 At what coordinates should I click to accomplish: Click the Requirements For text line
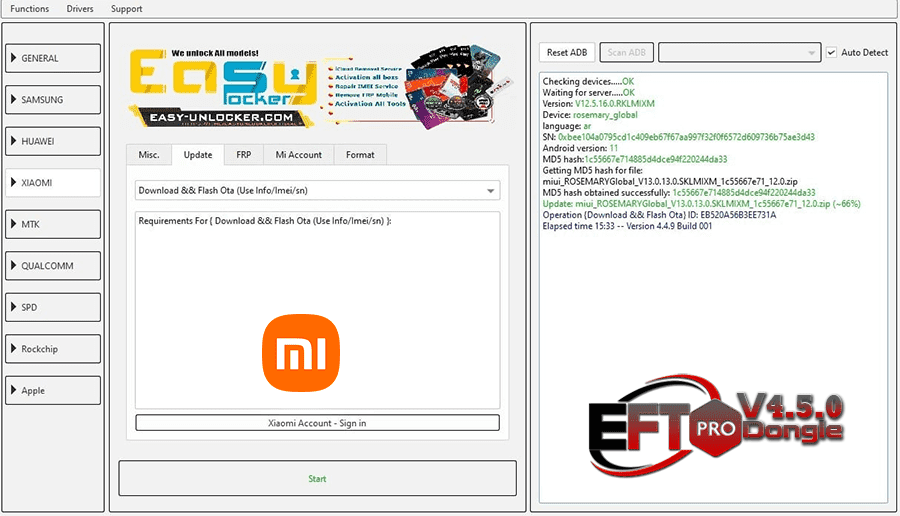pyautogui.click(x=265, y=221)
